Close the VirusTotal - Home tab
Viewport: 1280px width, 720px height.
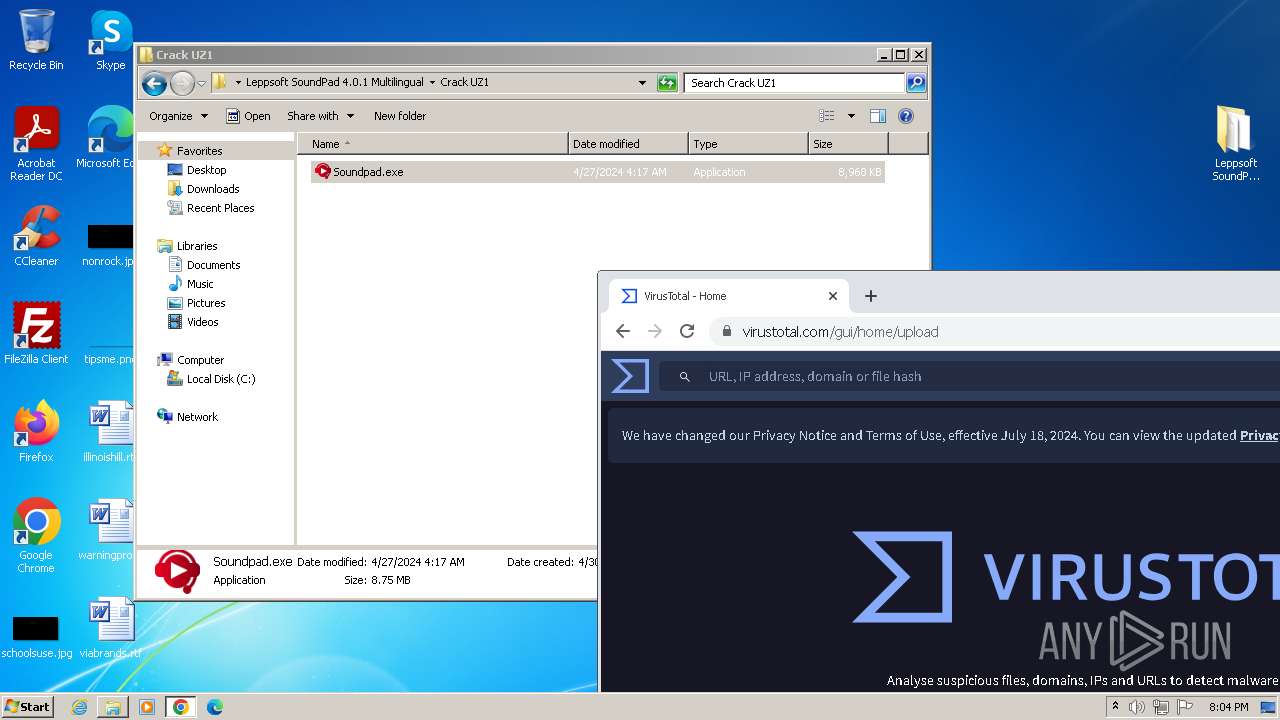click(832, 296)
